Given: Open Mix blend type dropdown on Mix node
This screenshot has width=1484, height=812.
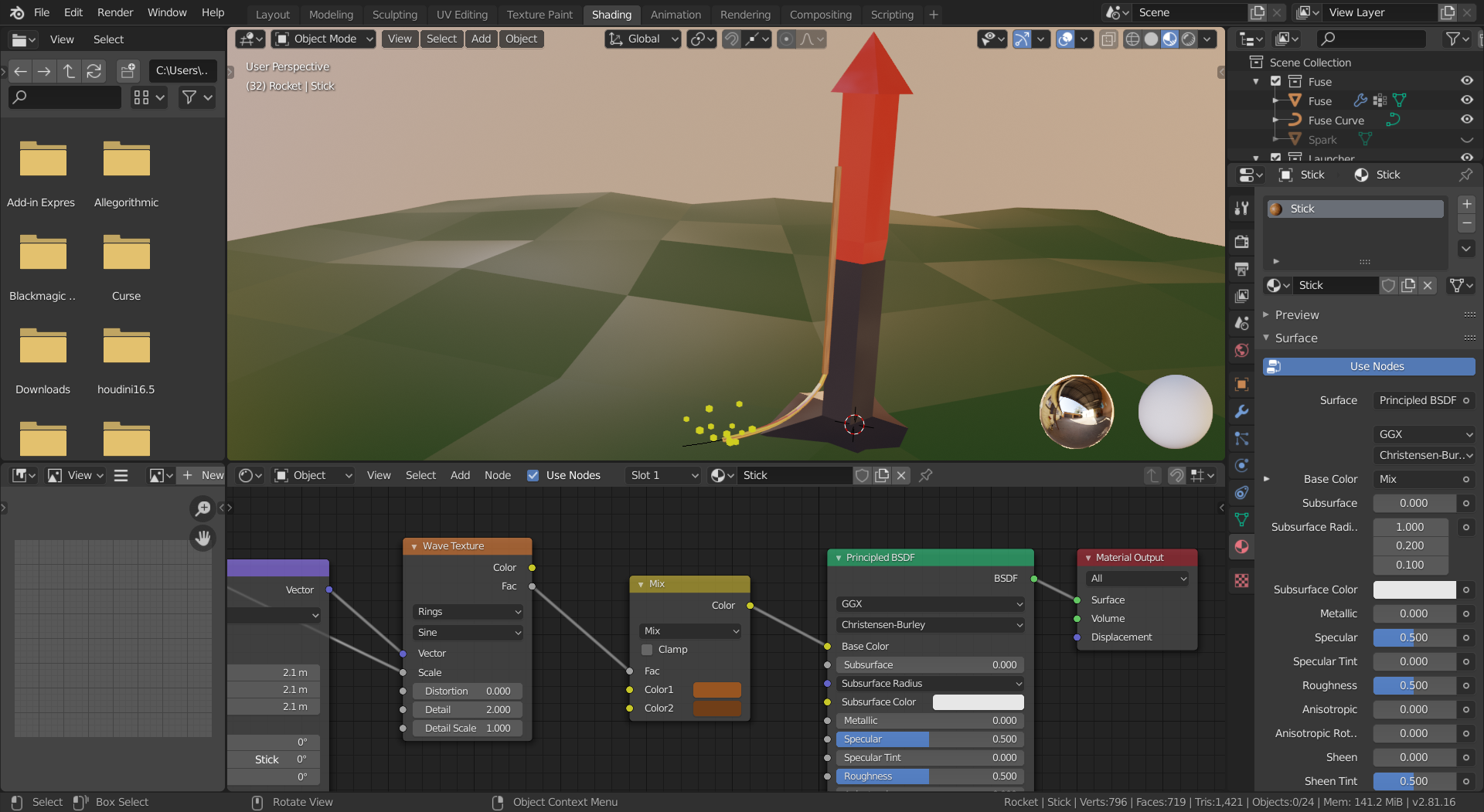Looking at the screenshot, I should [x=691, y=631].
